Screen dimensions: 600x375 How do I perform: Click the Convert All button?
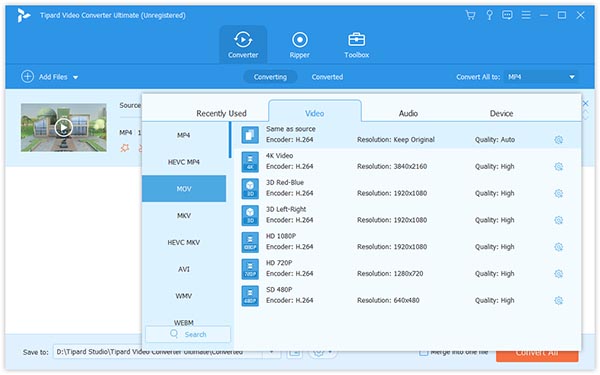click(x=537, y=355)
